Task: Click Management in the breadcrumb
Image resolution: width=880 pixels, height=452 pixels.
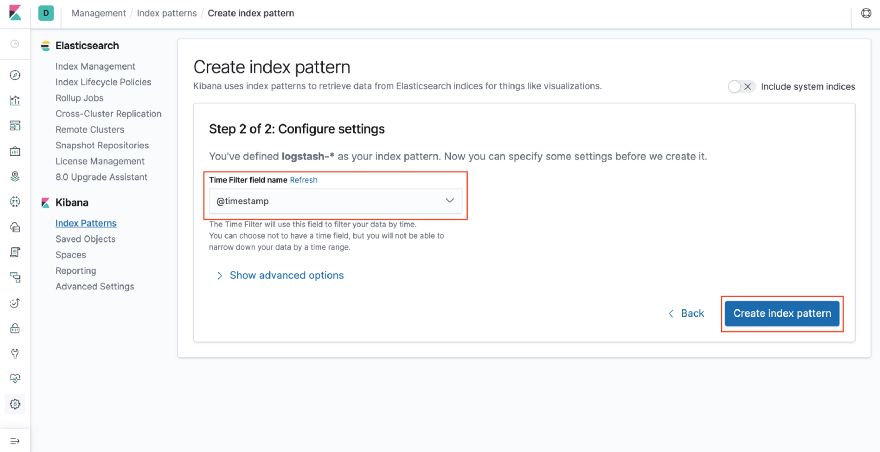Action: (x=99, y=14)
